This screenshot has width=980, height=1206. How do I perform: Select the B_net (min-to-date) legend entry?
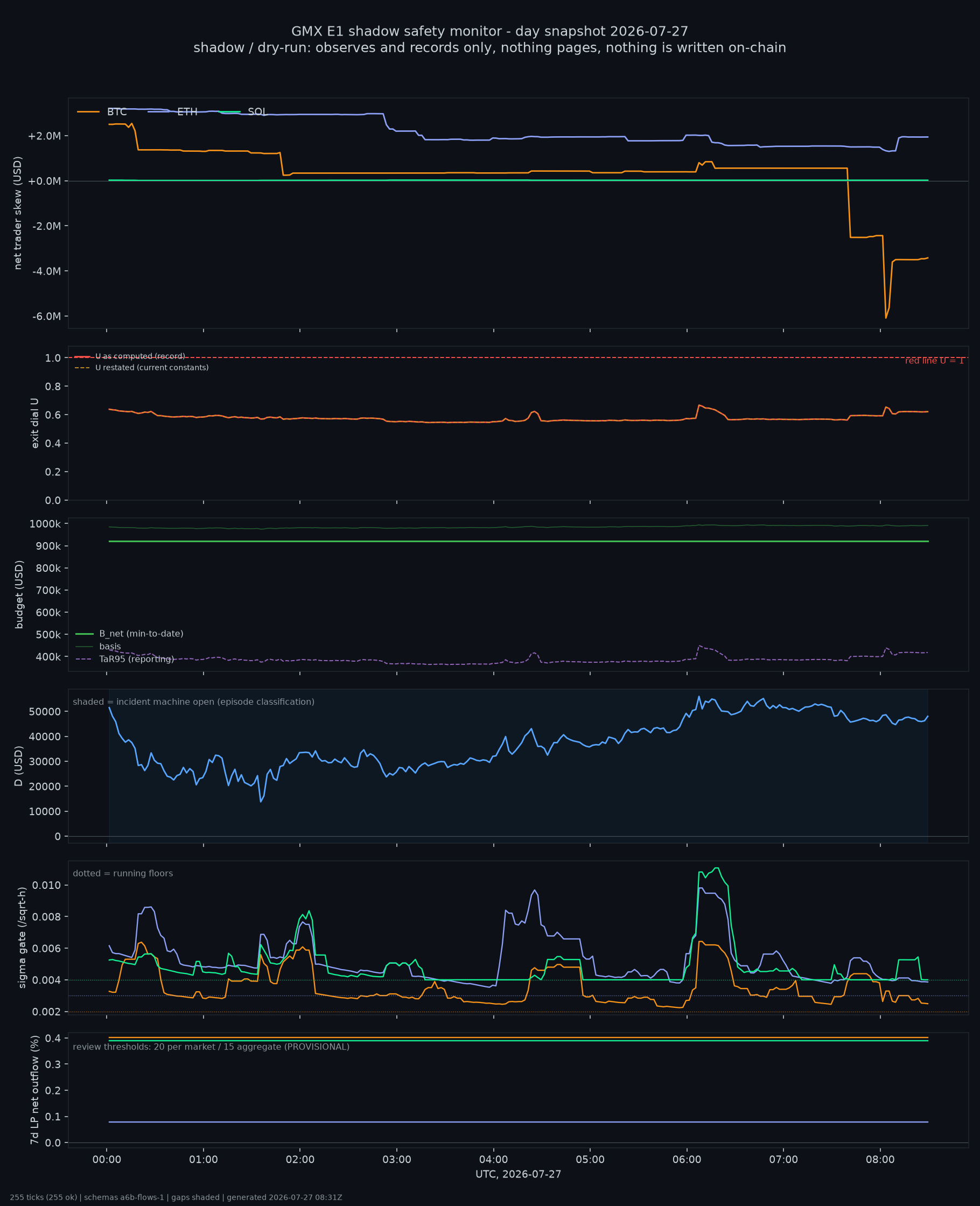[129, 634]
